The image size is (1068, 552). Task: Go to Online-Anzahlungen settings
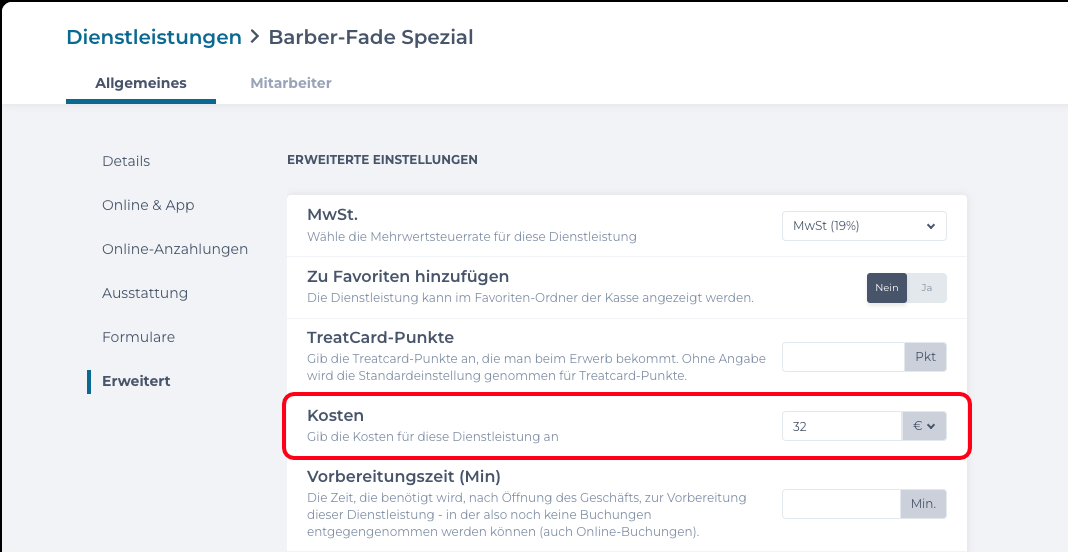tap(175, 249)
